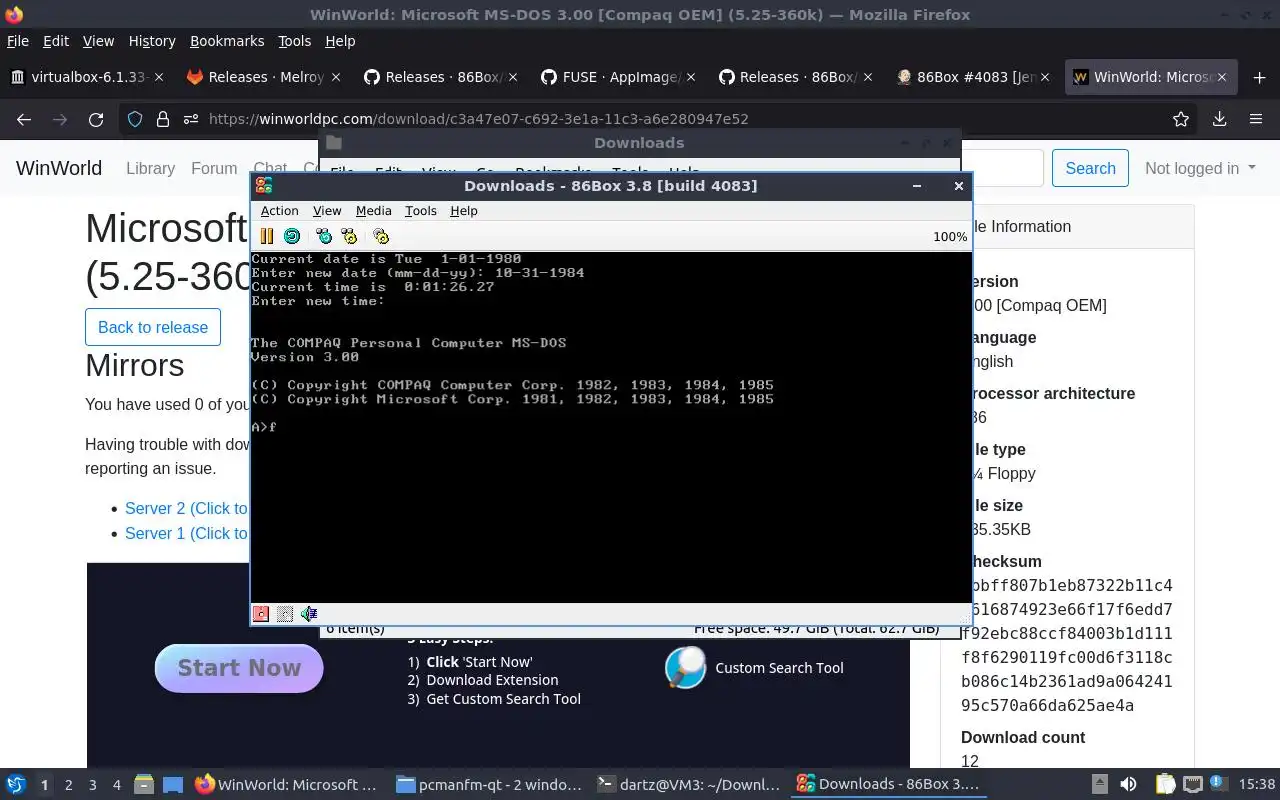Open 86Box settings from toolbar icon
This screenshot has width=1280, height=800.
tap(381, 236)
